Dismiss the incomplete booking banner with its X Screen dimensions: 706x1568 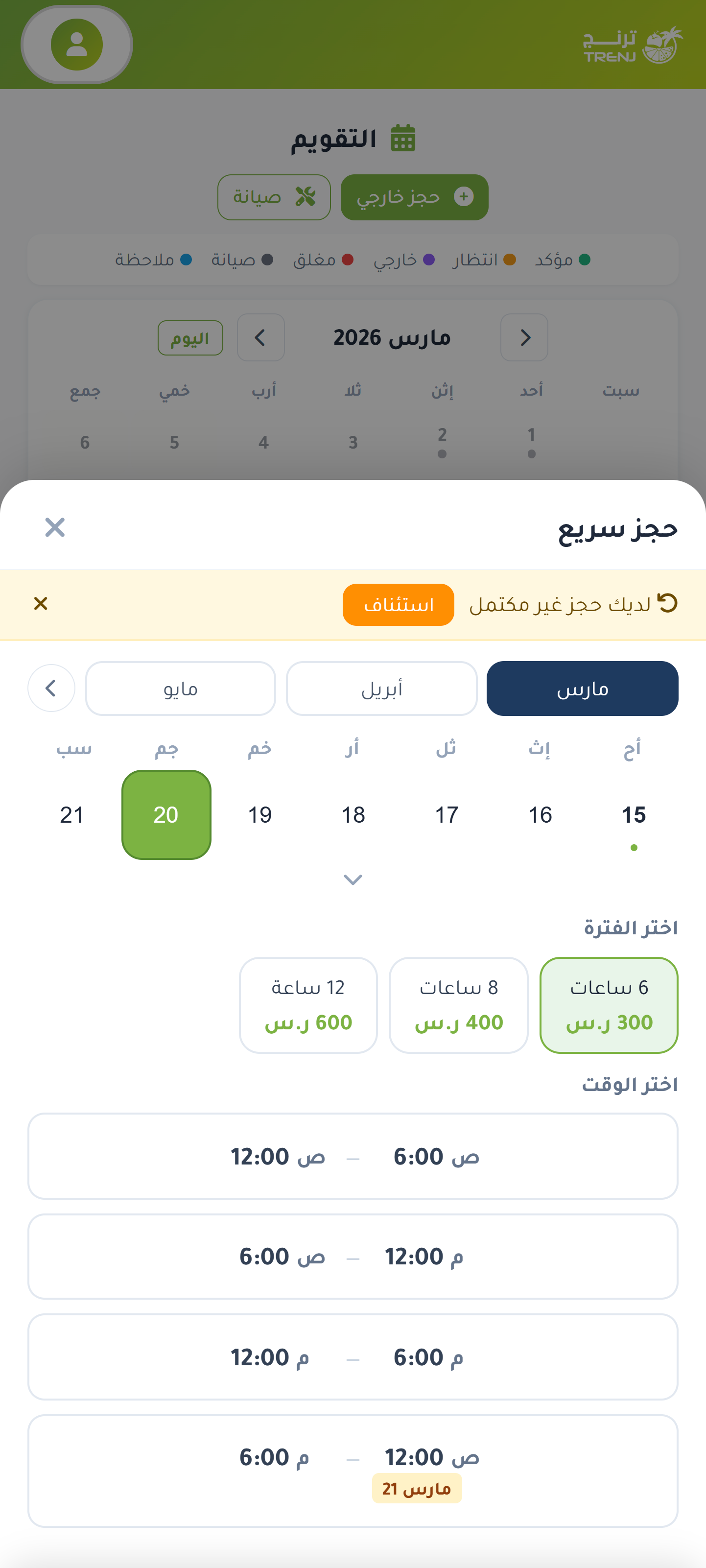click(x=40, y=603)
